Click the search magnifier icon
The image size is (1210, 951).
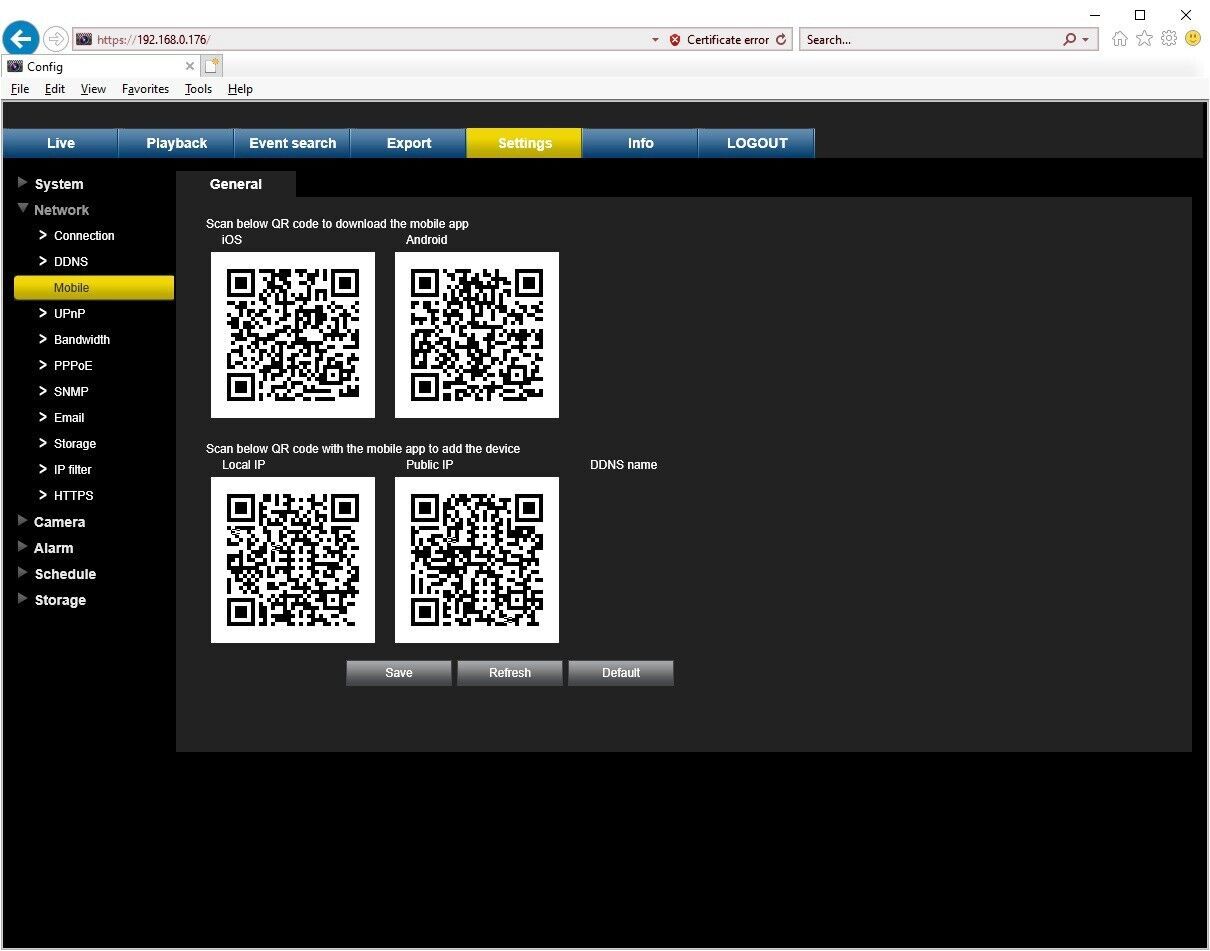1070,40
